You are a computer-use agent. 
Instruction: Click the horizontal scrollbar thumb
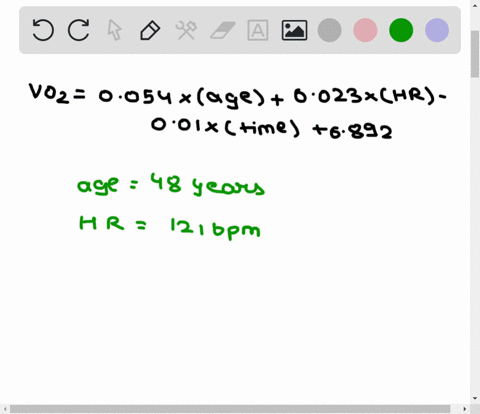click(230, 409)
